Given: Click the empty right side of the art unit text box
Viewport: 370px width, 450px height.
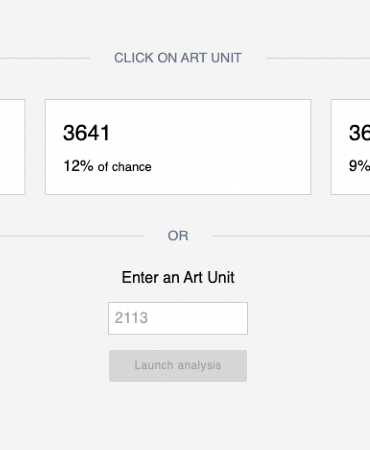Looking at the screenshot, I should [x=213, y=318].
